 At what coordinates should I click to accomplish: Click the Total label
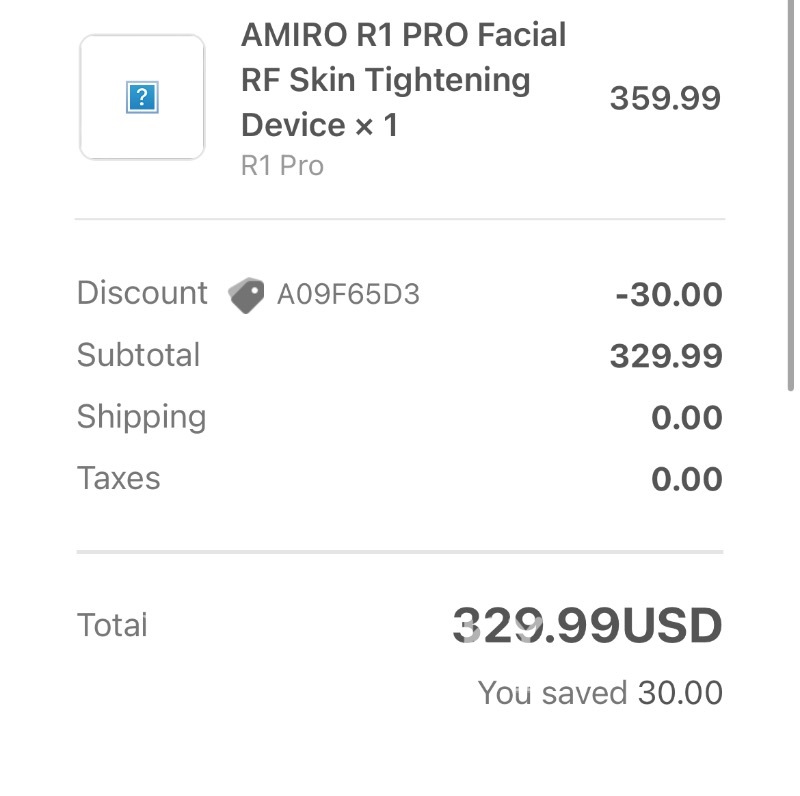(112, 625)
